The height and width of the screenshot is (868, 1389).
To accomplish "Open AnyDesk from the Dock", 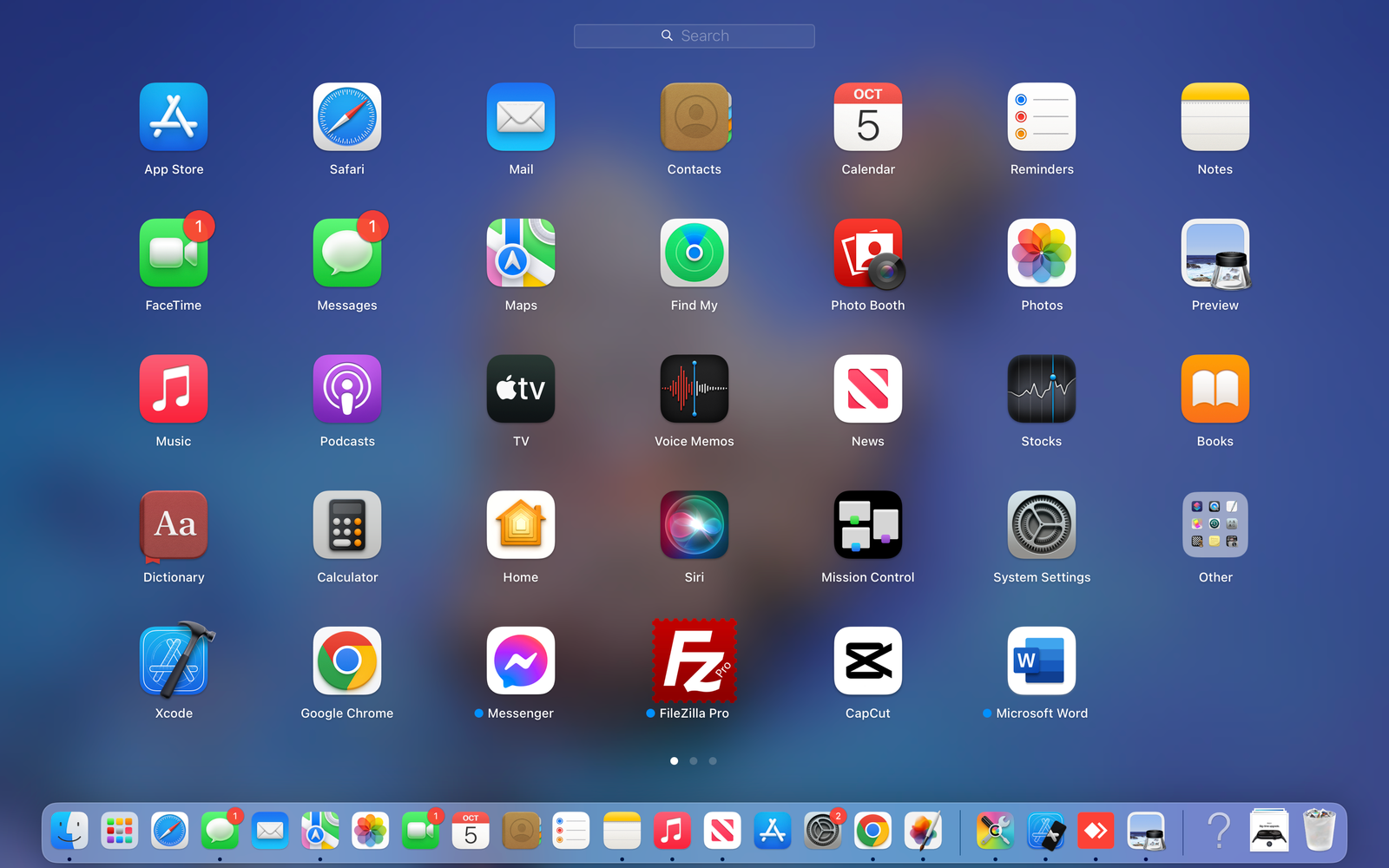I will coord(1096,832).
